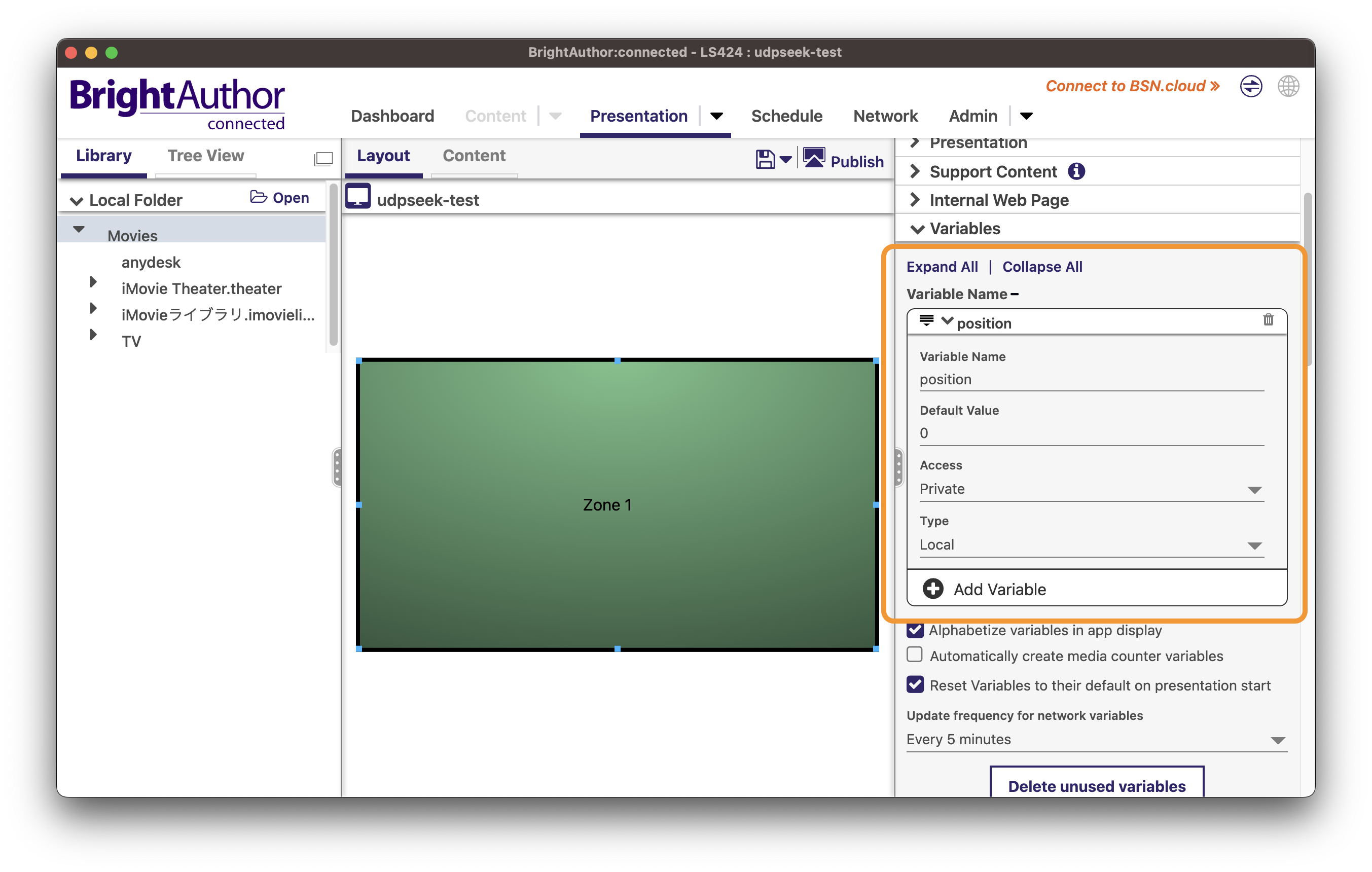This screenshot has width=1372, height=872.
Task: Open the Schedule menu tab
Action: click(786, 116)
